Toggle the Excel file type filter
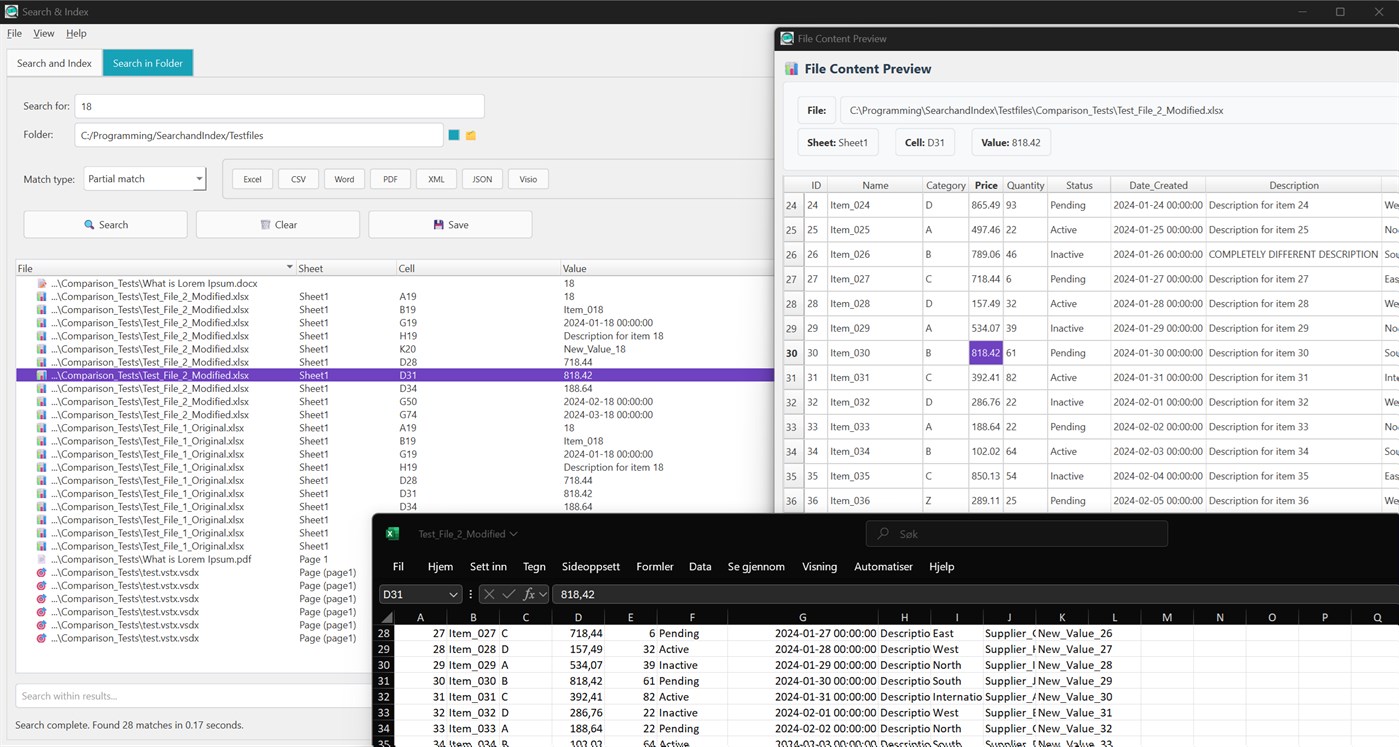Image resolution: width=1399 pixels, height=747 pixels. click(251, 178)
